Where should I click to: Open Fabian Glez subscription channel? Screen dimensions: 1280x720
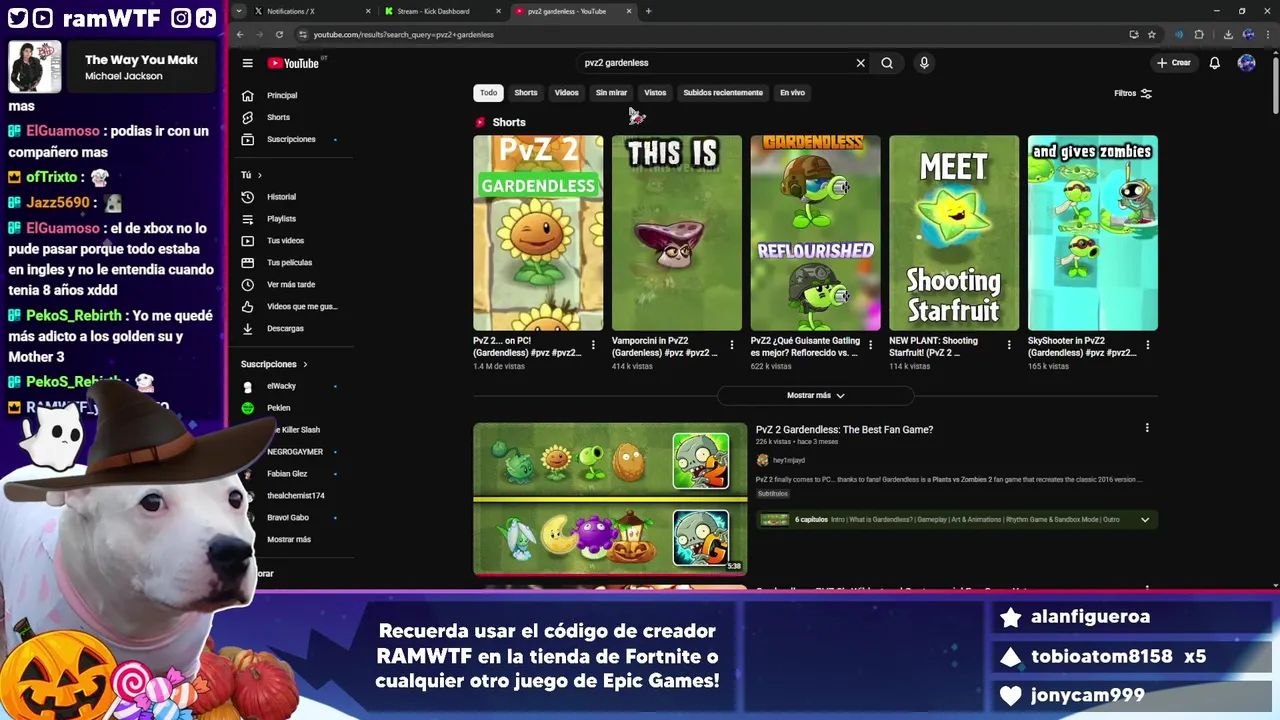287,474
